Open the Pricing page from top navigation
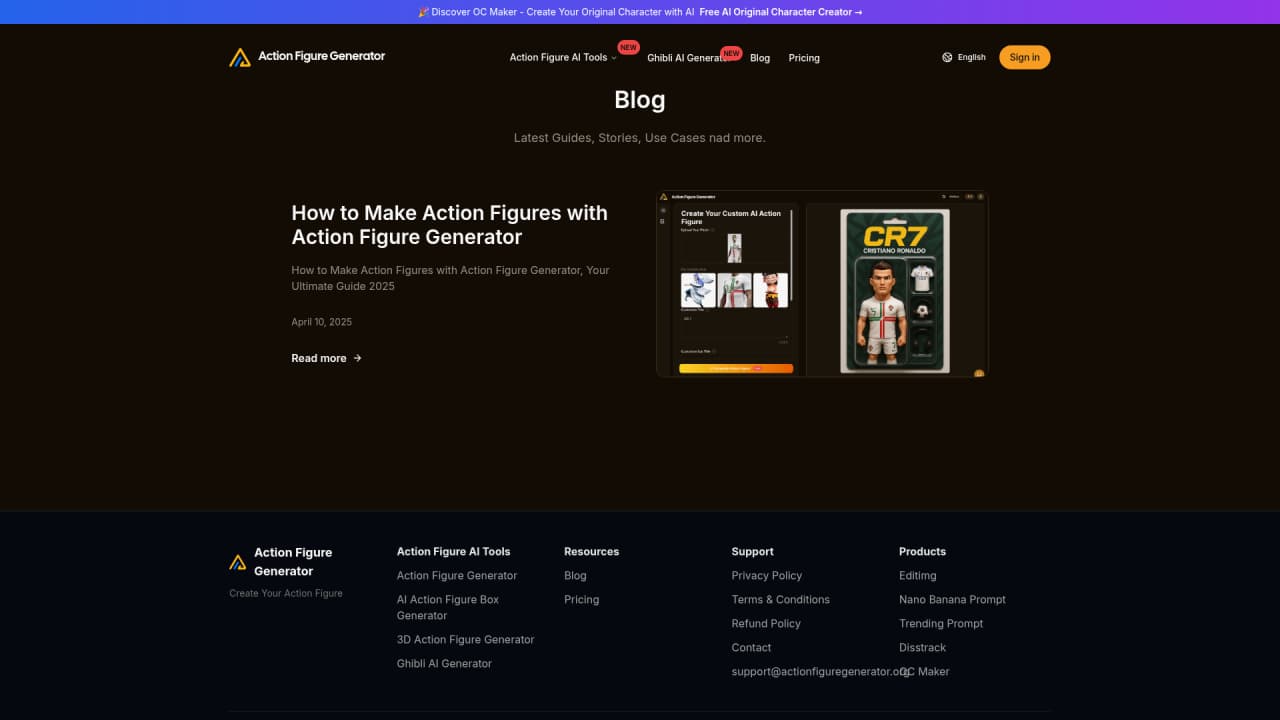This screenshot has height=720, width=1280. [x=804, y=58]
